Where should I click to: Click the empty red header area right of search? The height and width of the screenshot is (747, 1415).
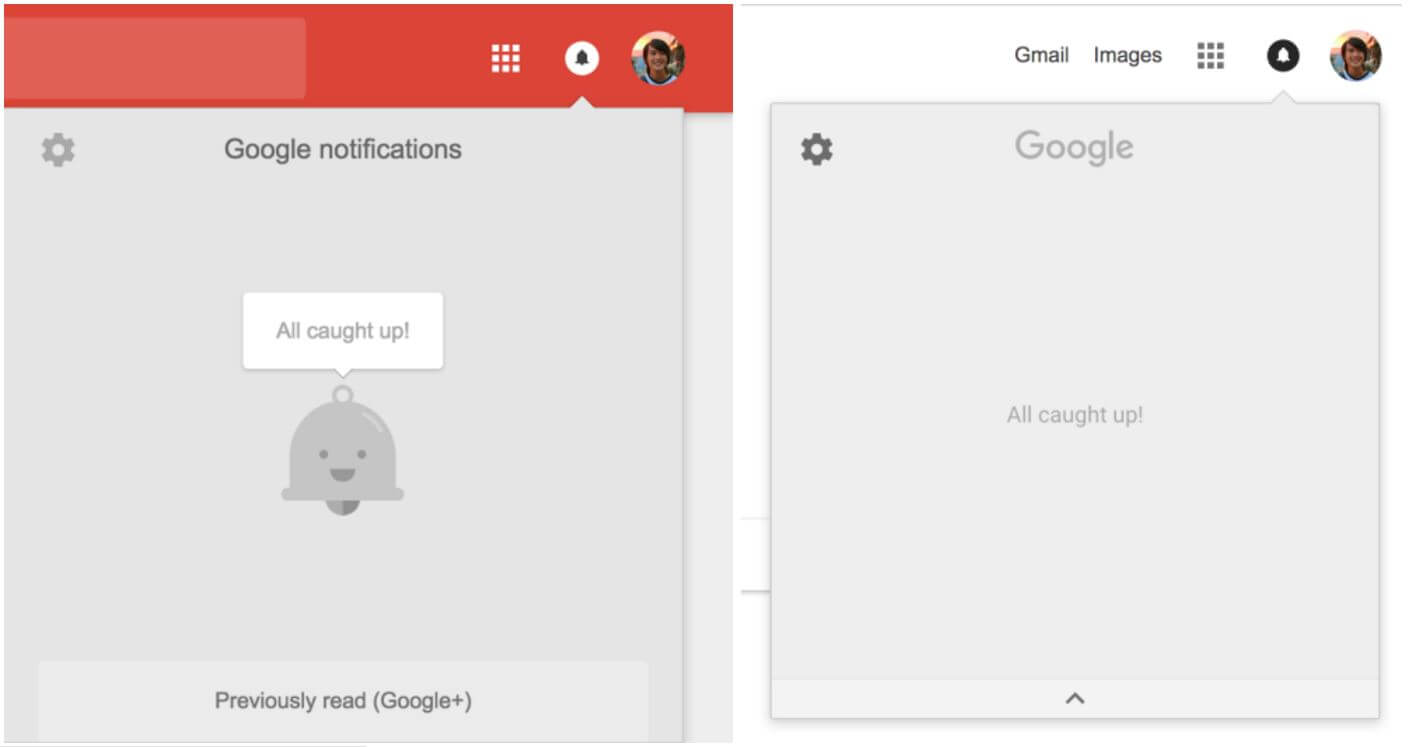click(x=400, y=58)
